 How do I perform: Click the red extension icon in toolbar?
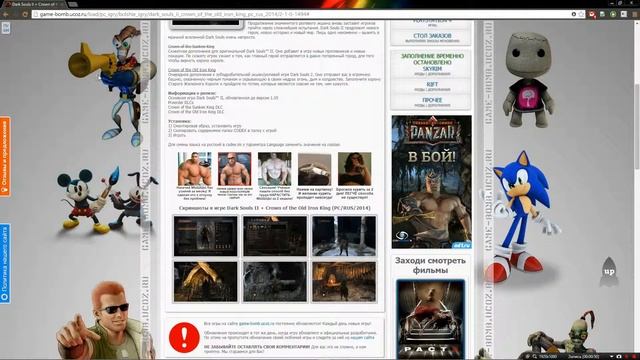pyautogui.click(x=592, y=14)
